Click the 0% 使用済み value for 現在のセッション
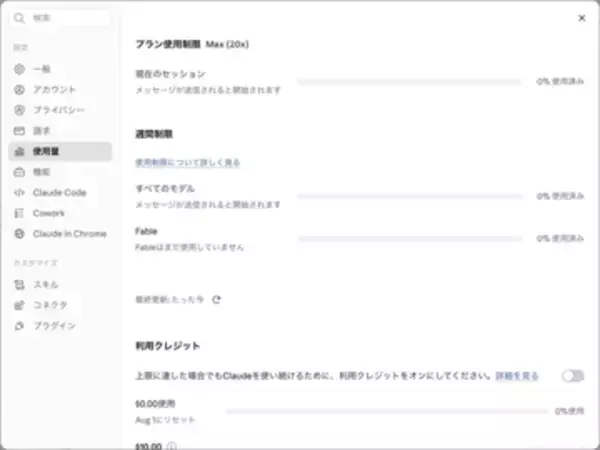 point(560,82)
